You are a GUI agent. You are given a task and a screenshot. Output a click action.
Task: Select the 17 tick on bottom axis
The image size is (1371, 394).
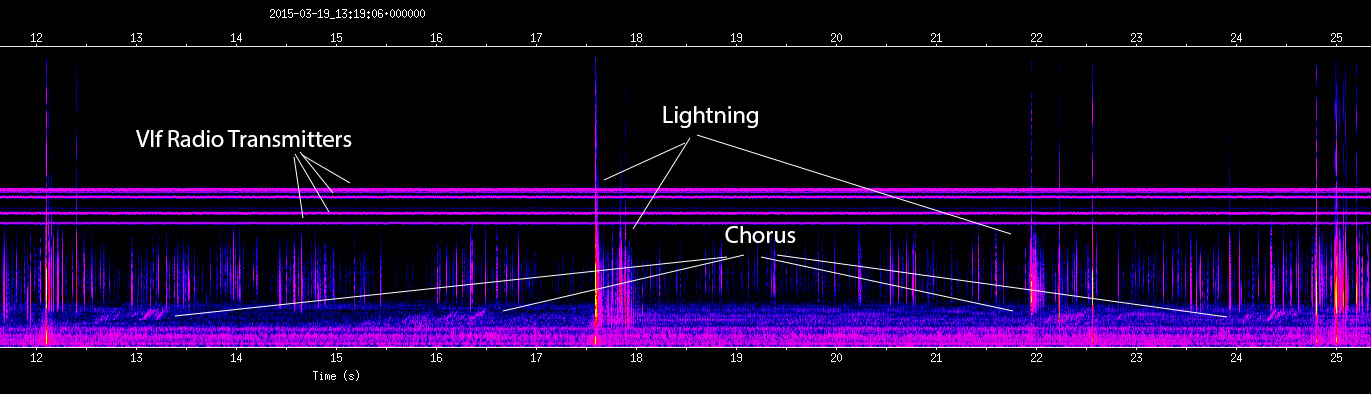tap(537, 357)
